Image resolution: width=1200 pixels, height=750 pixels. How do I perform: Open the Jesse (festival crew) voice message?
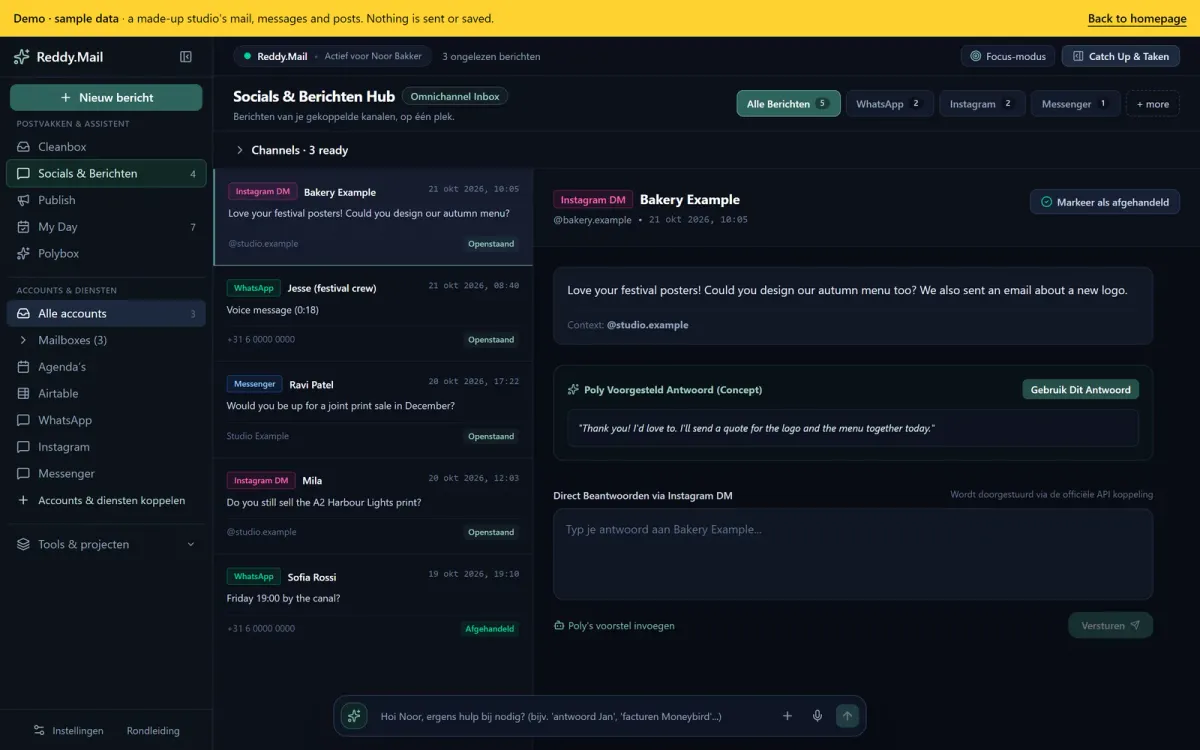tap(373, 314)
